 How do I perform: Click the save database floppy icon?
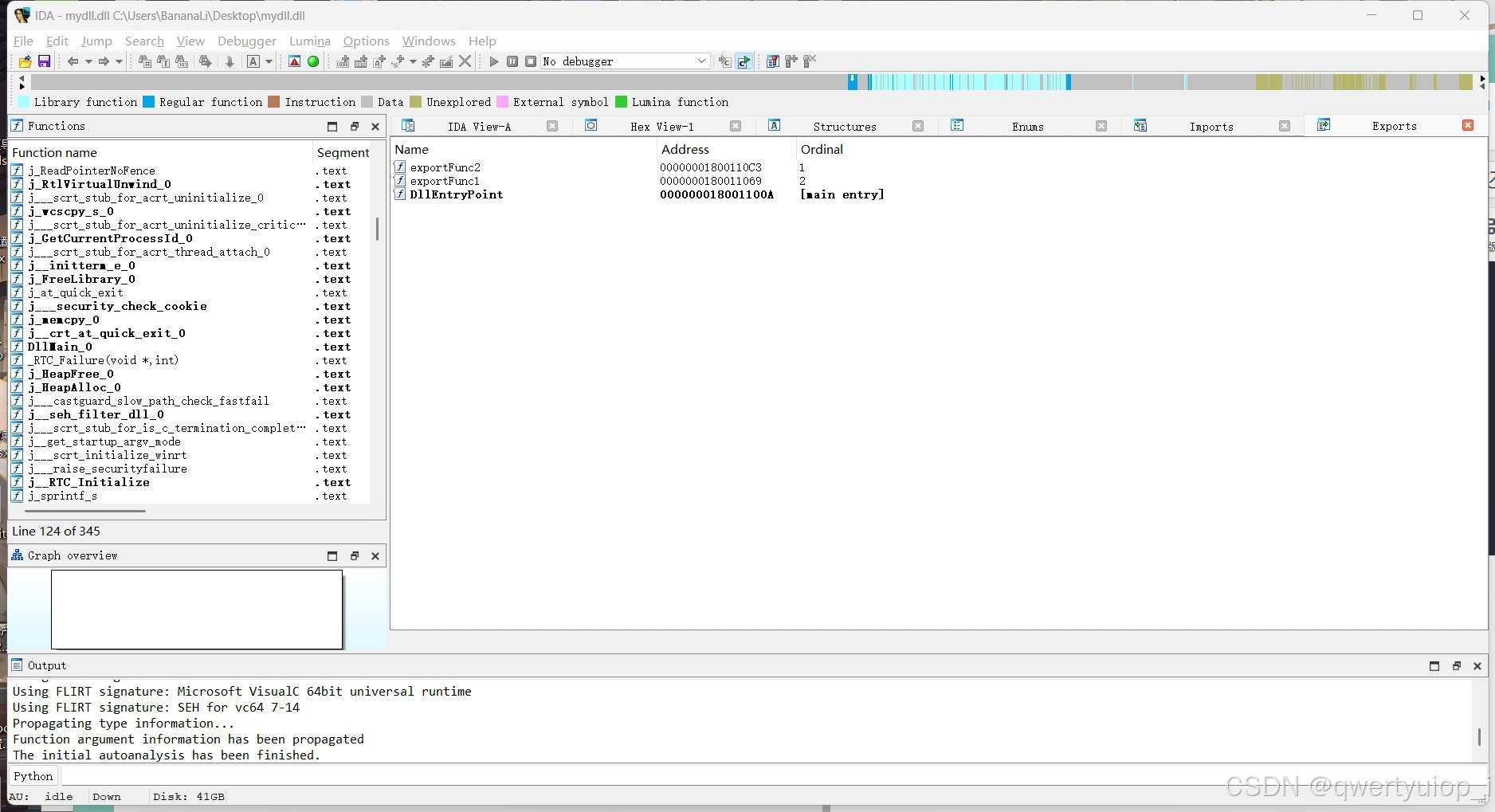pyautogui.click(x=45, y=61)
